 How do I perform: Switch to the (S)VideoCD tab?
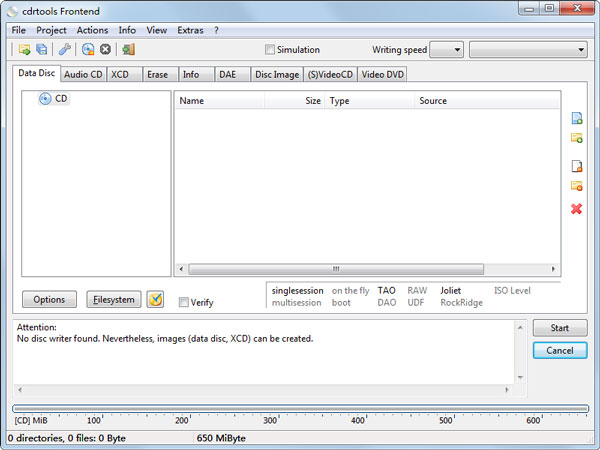point(330,74)
